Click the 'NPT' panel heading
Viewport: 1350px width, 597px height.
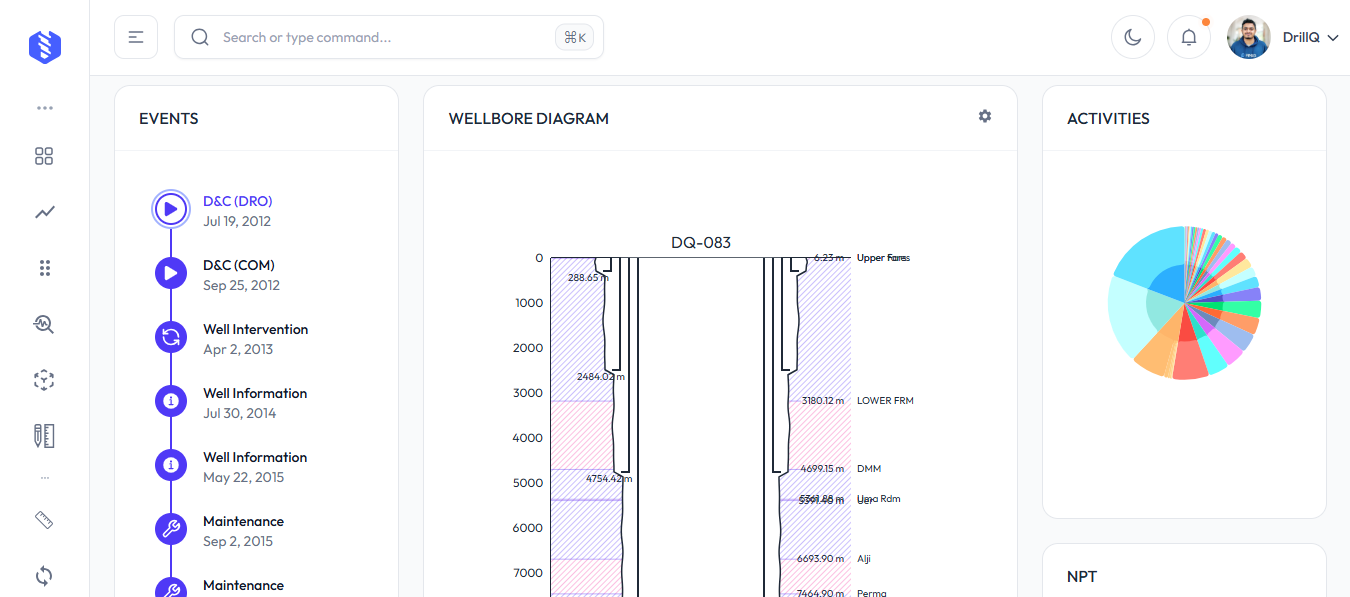(x=1082, y=576)
